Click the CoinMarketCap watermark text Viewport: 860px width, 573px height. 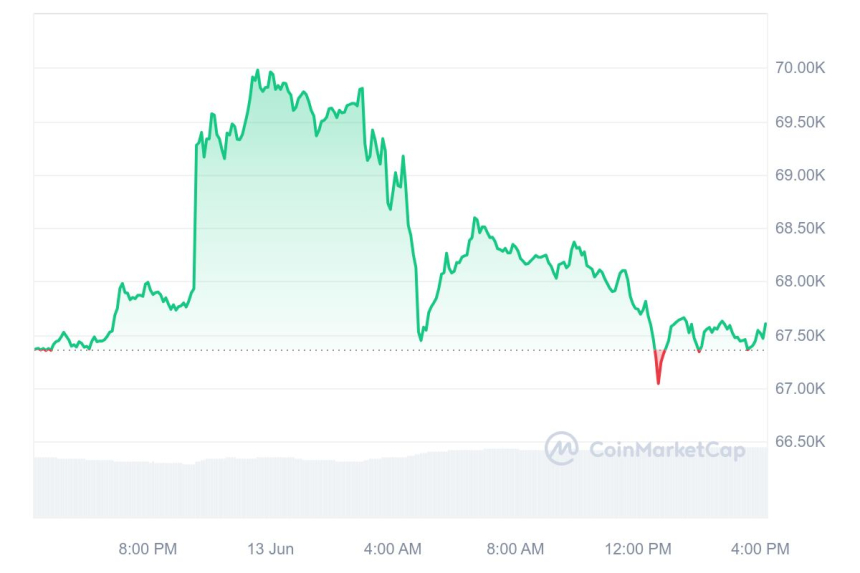coord(667,450)
